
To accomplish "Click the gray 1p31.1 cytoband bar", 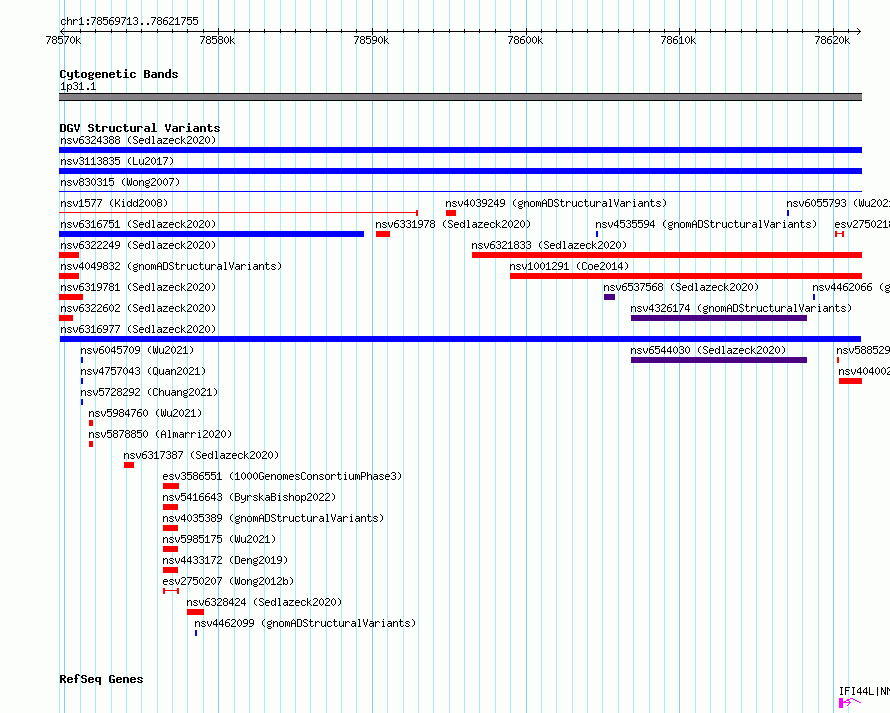I will click(x=460, y=97).
